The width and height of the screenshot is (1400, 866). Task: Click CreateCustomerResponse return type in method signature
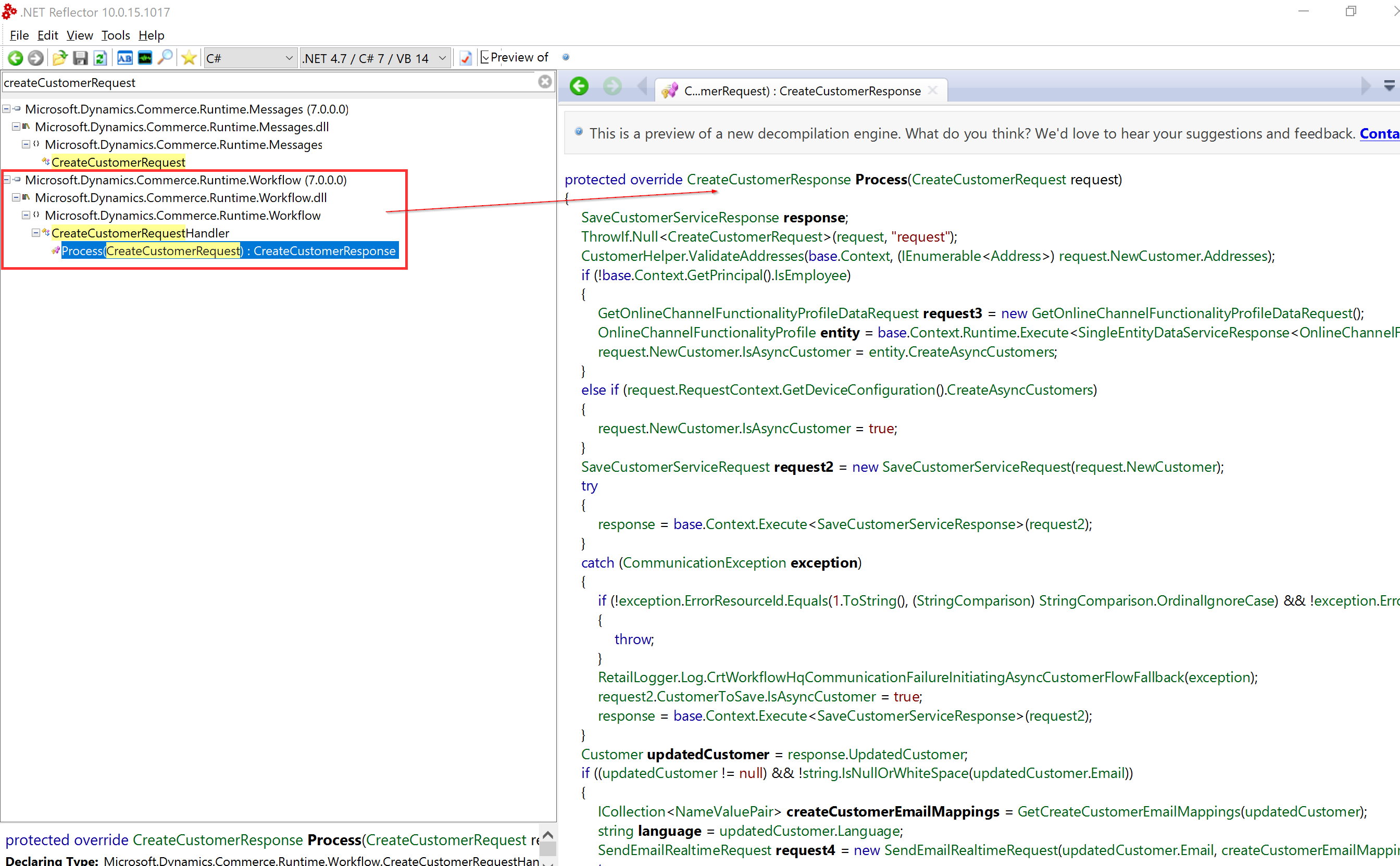(768, 179)
